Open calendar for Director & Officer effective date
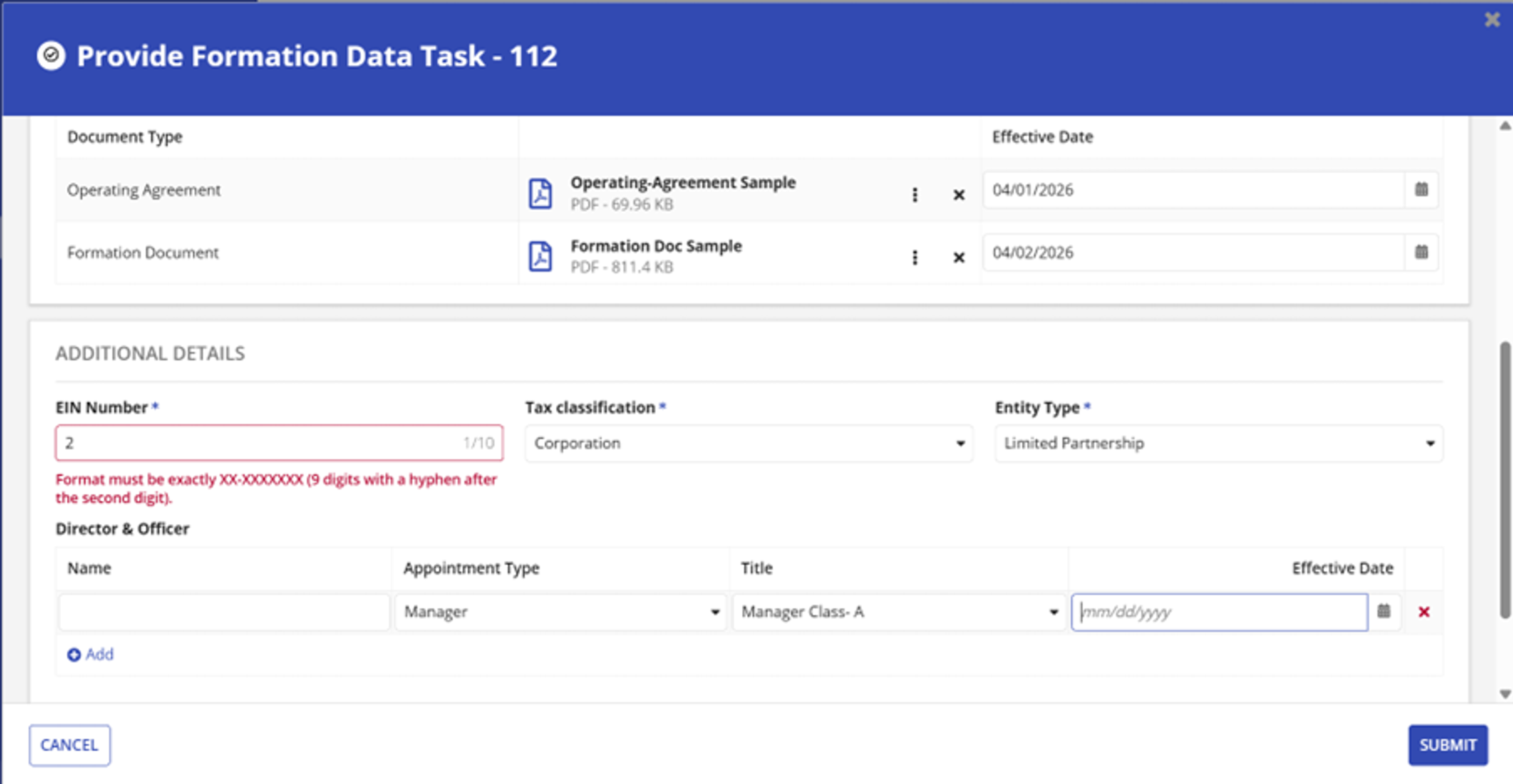This screenshot has height=784, width=1513. (x=1384, y=611)
